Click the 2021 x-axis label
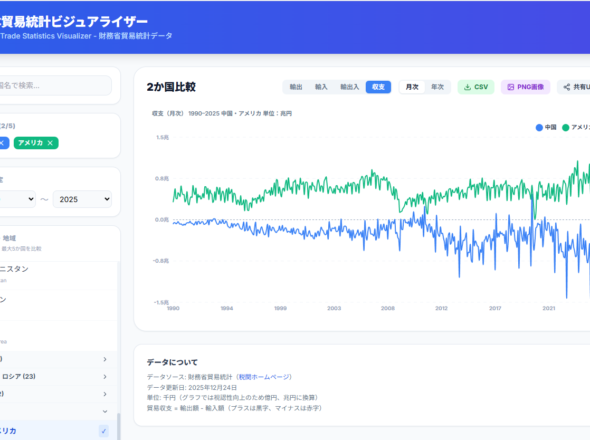Viewport: 590px width, 440px height. click(x=549, y=308)
